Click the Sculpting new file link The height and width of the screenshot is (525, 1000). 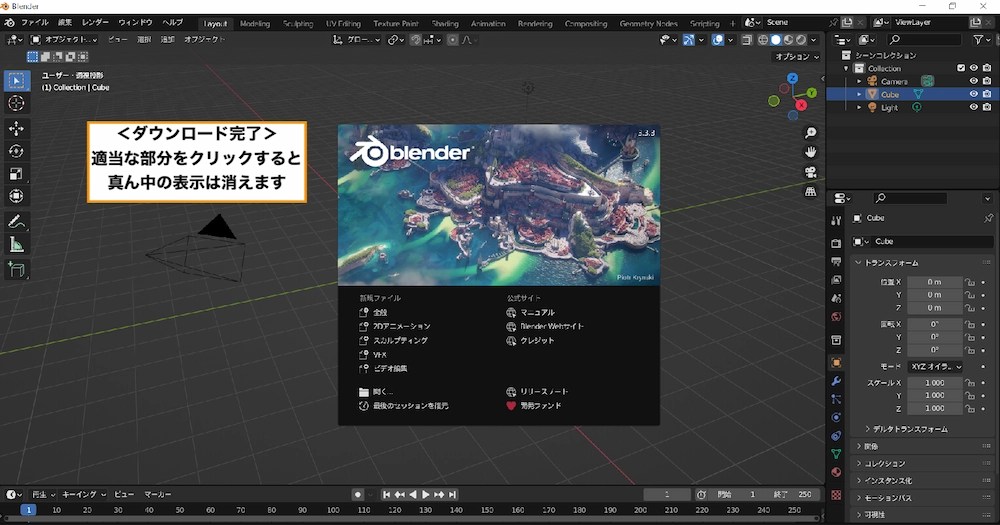coord(393,341)
